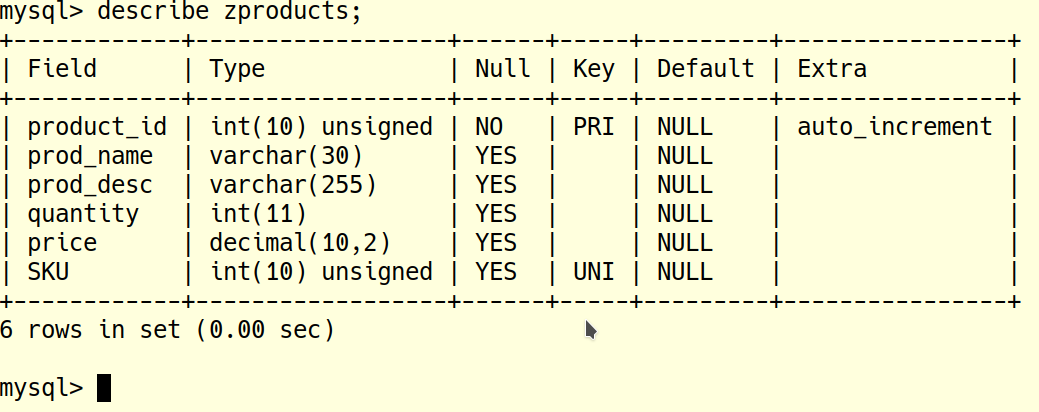The height and width of the screenshot is (412, 1039).
Task: Click the Extra column header
Action: (832, 69)
